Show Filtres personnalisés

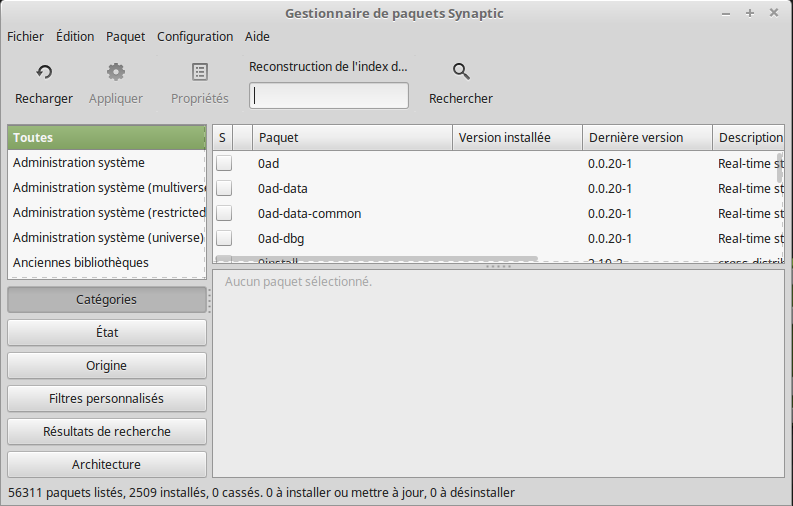point(107,399)
